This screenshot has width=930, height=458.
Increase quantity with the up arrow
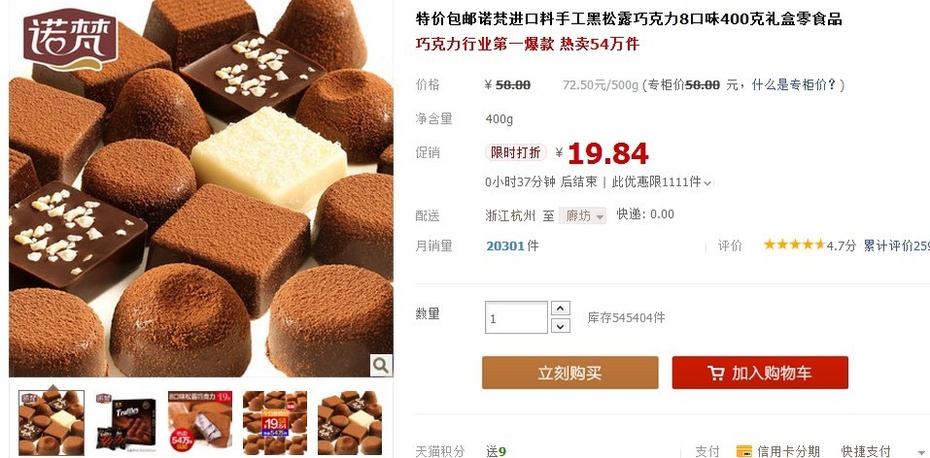[560, 308]
